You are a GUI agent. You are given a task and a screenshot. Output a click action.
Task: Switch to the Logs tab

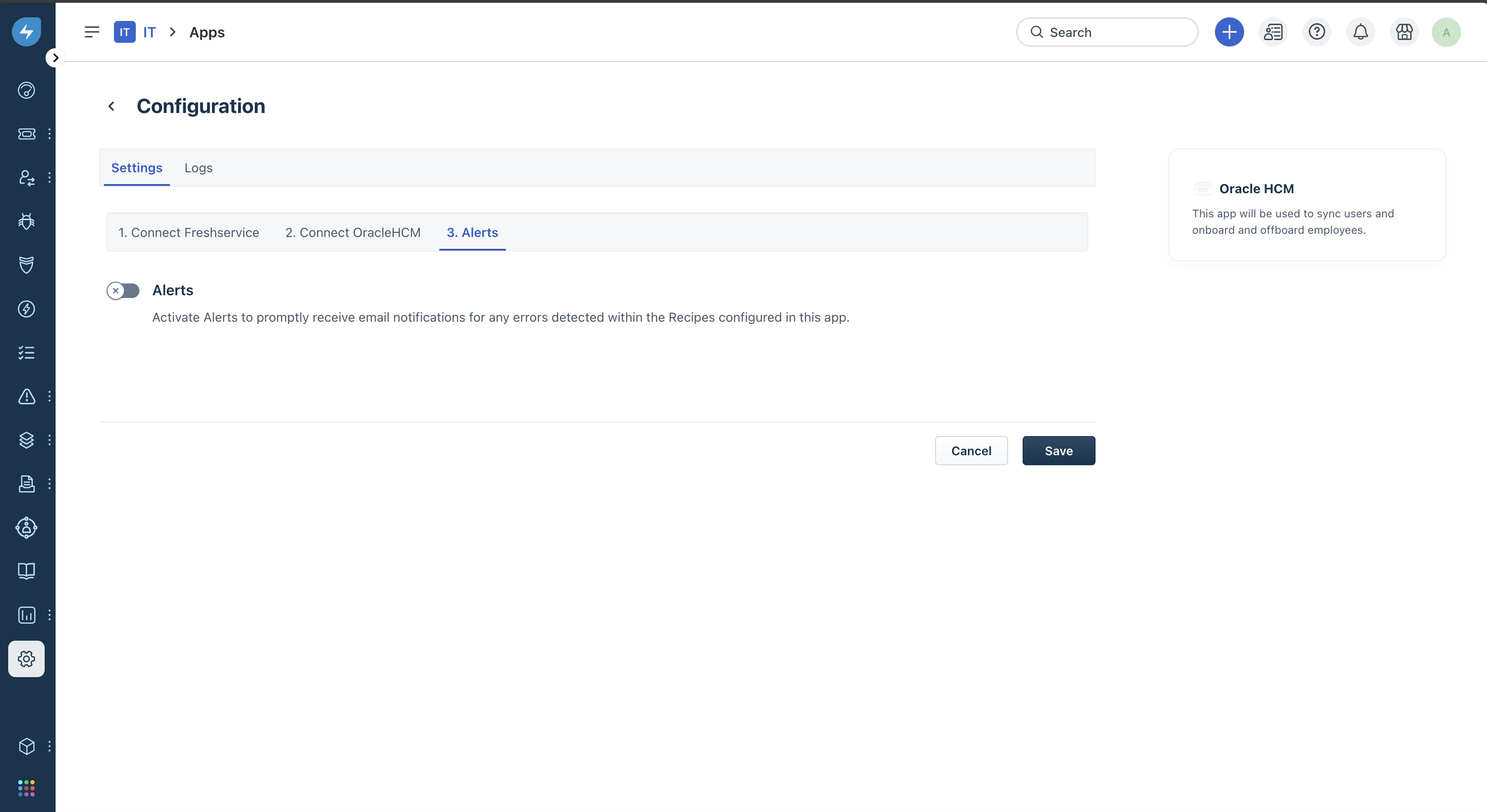pyautogui.click(x=198, y=168)
